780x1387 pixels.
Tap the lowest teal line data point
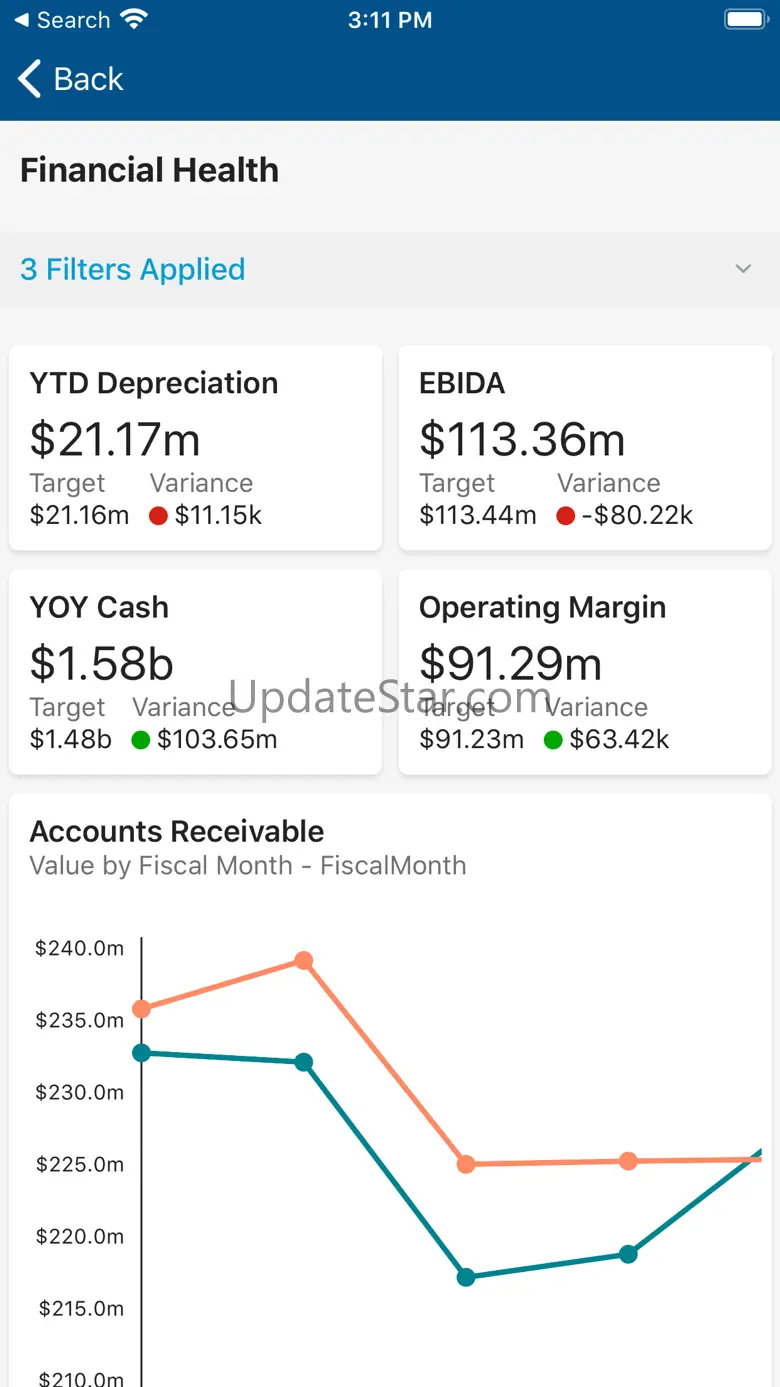pyautogui.click(x=466, y=1277)
